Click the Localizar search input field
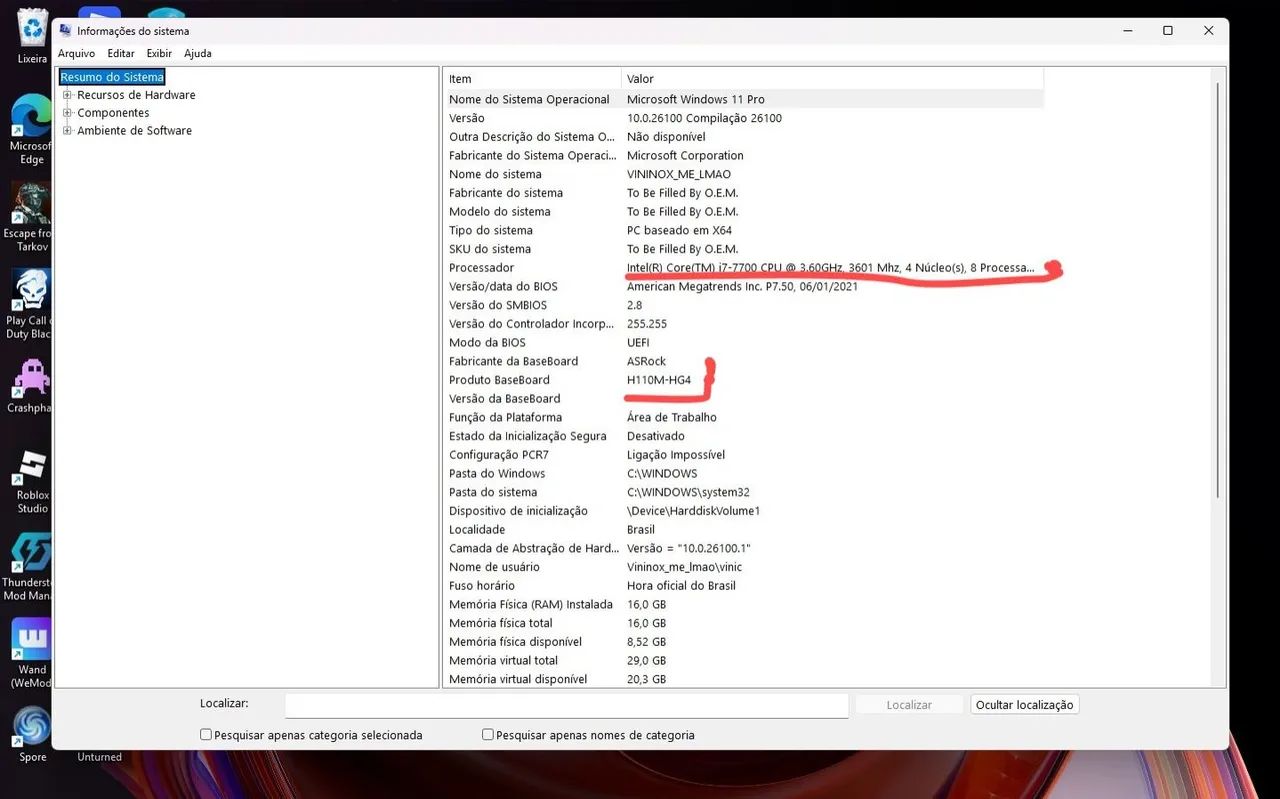The image size is (1280, 799). tap(567, 705)
